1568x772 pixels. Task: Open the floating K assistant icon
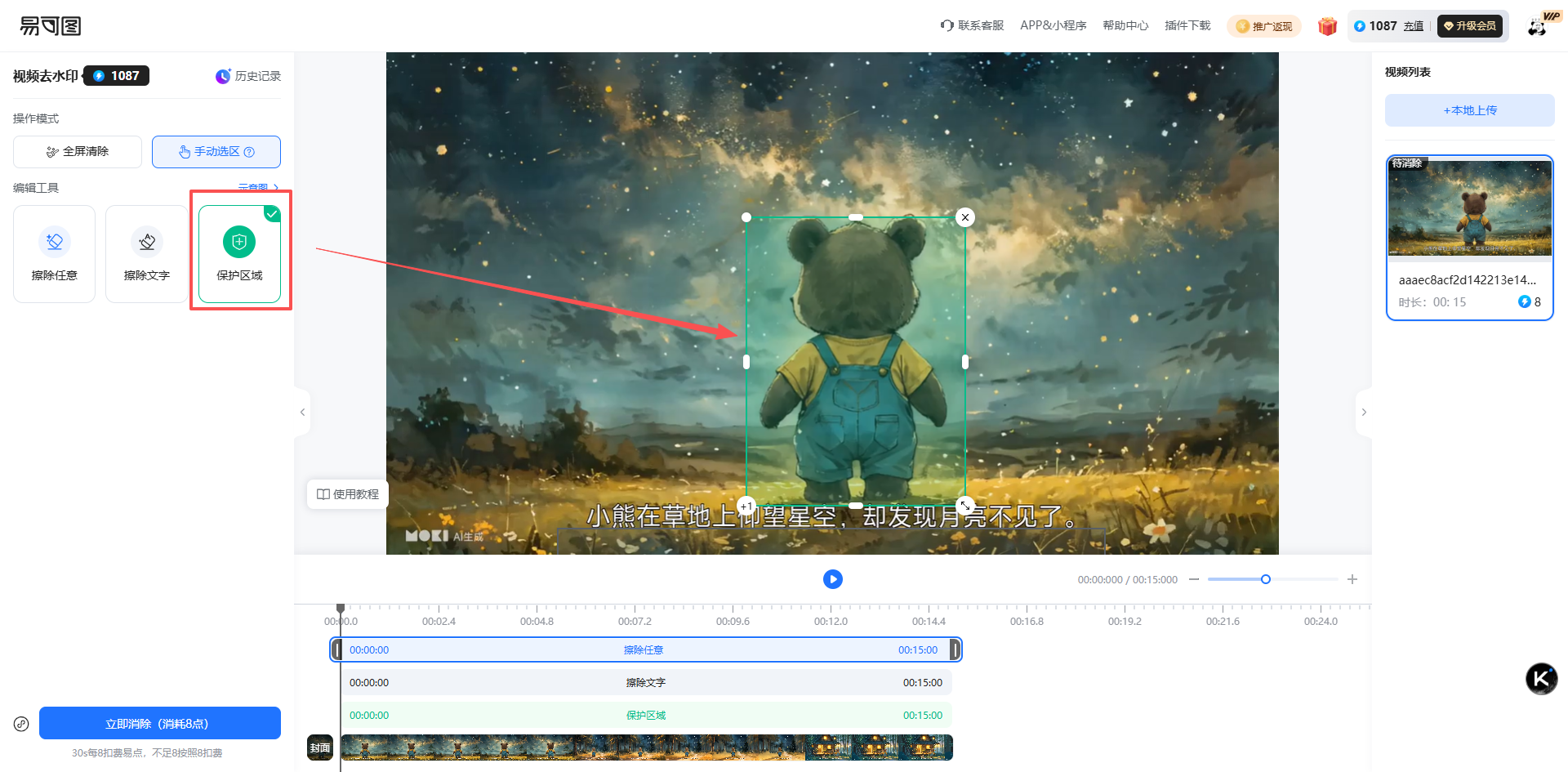(1541, 679)
